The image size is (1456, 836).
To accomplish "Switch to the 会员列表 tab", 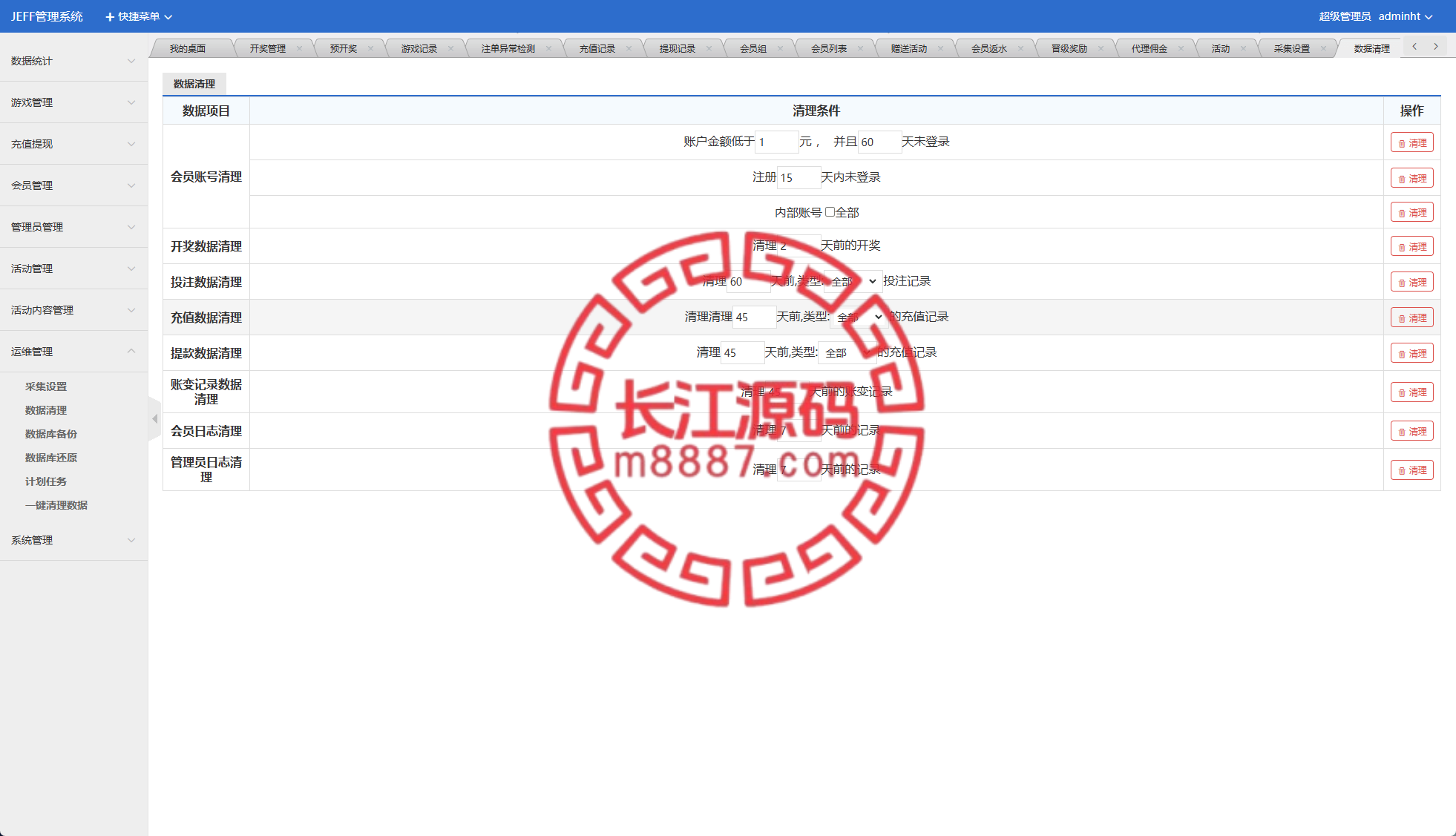I will coord(829,49).
